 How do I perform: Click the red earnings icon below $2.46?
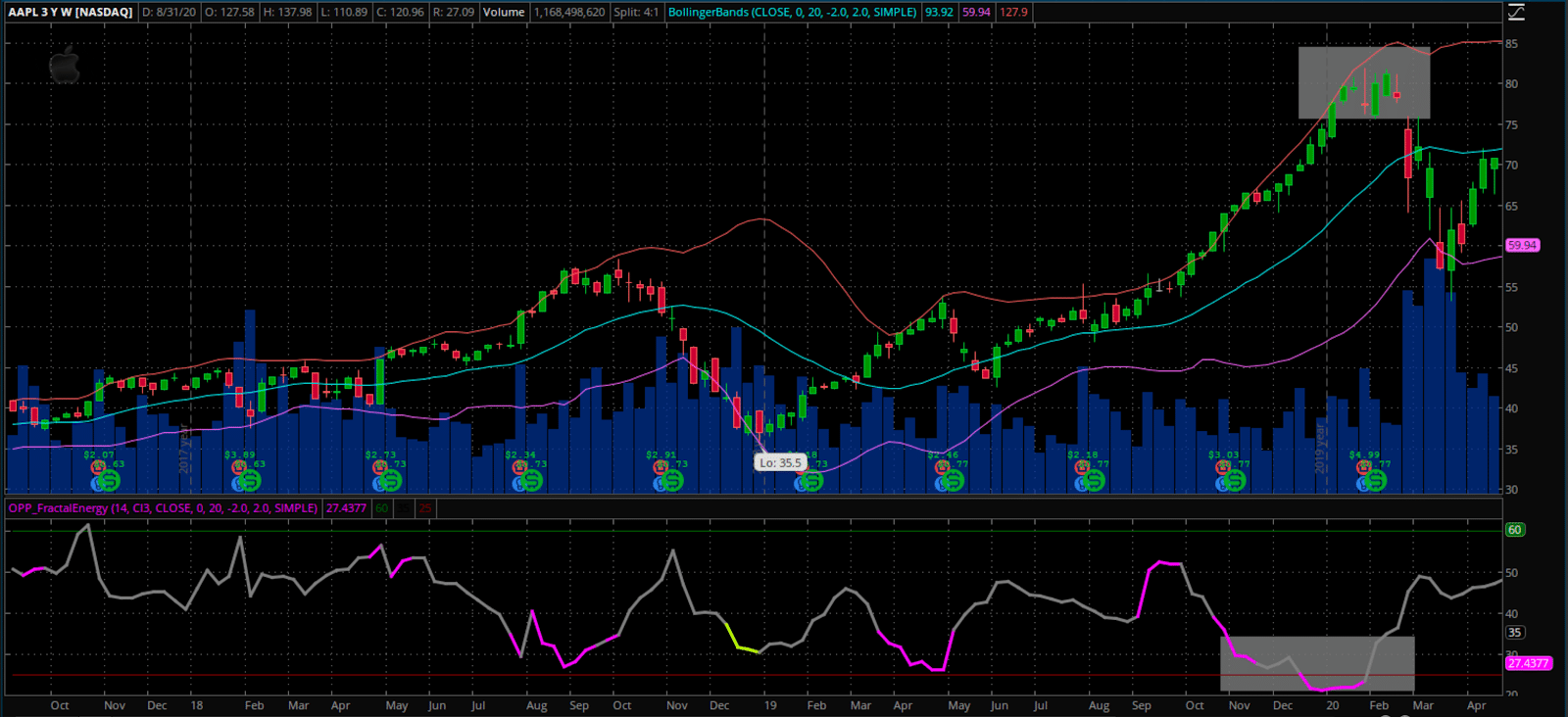943,468
